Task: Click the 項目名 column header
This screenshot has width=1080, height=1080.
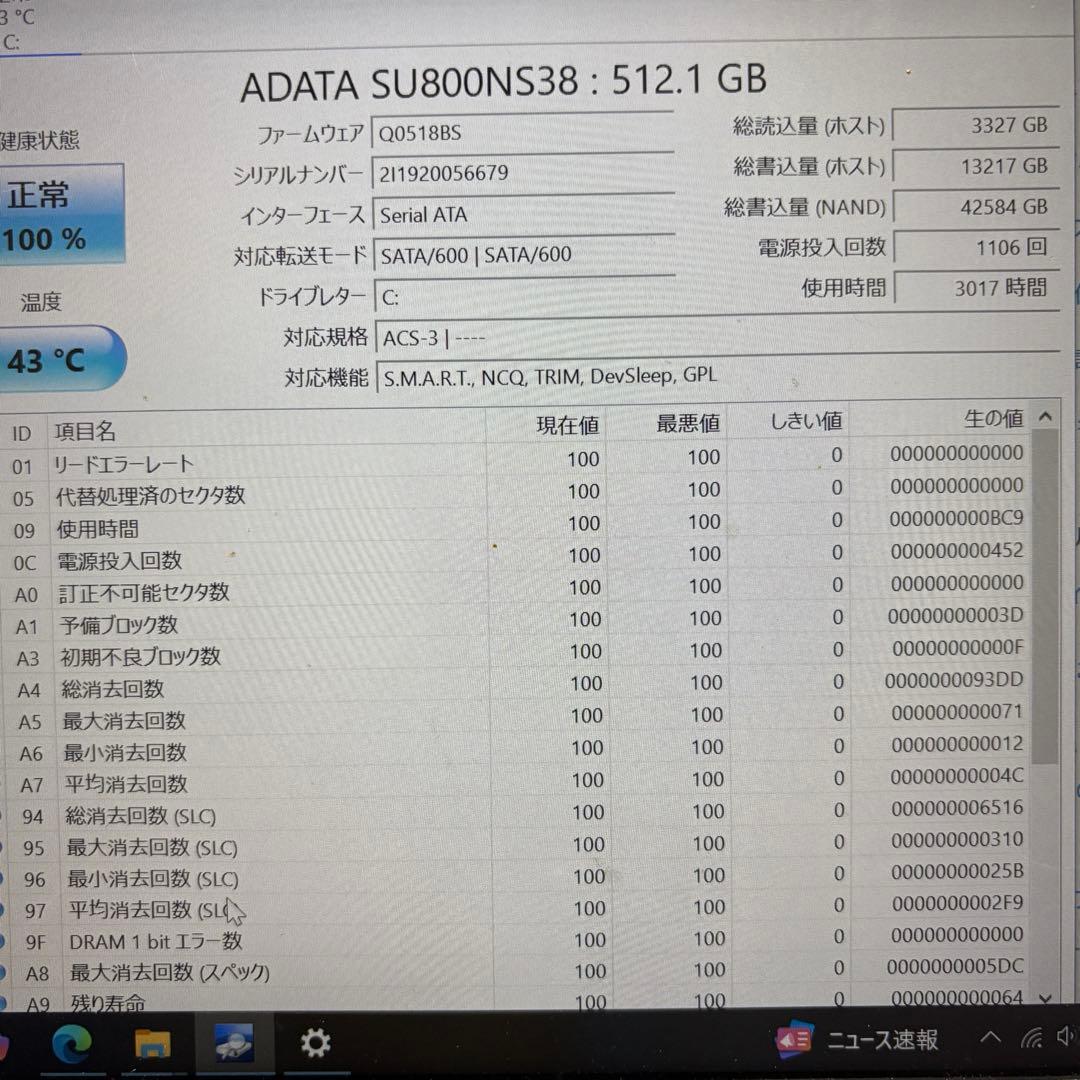Action: pos(267,428)
